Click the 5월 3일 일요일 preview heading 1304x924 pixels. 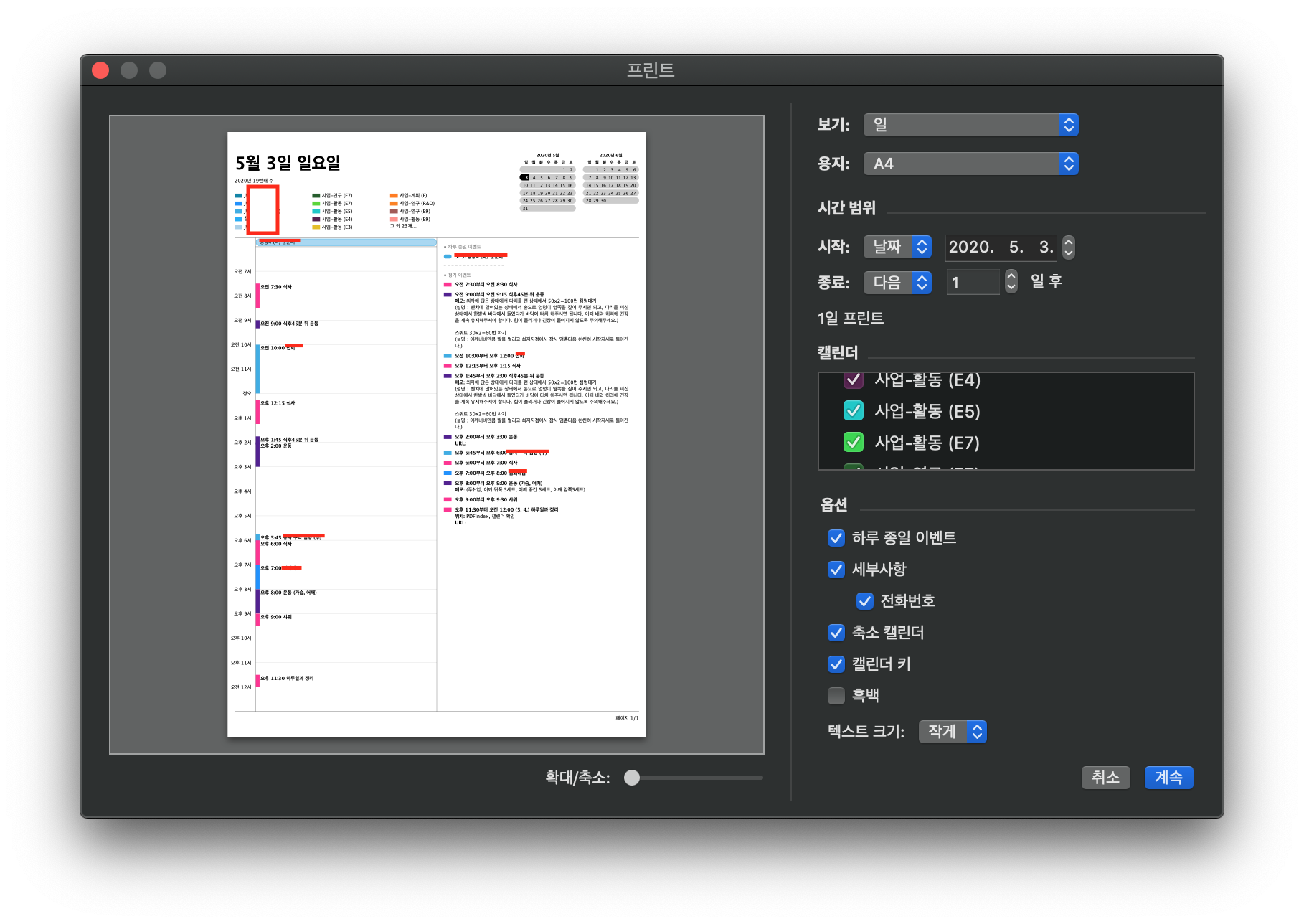tap(288, 163)
